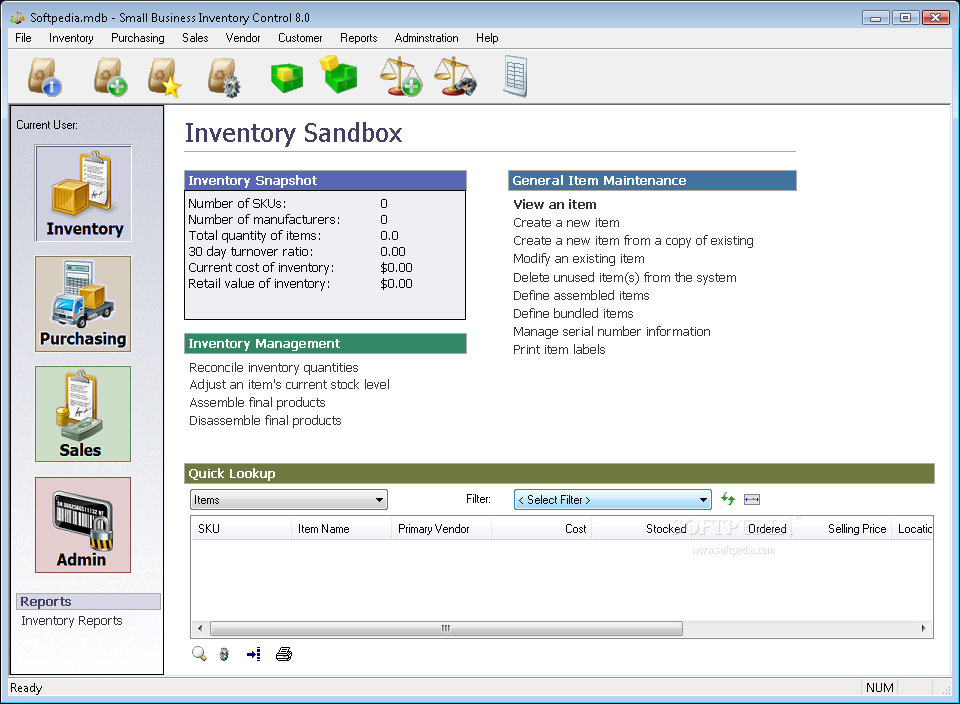960x704 pixels.
Task: Click Delete unused item(s) from the system
Action: point(624,277)
